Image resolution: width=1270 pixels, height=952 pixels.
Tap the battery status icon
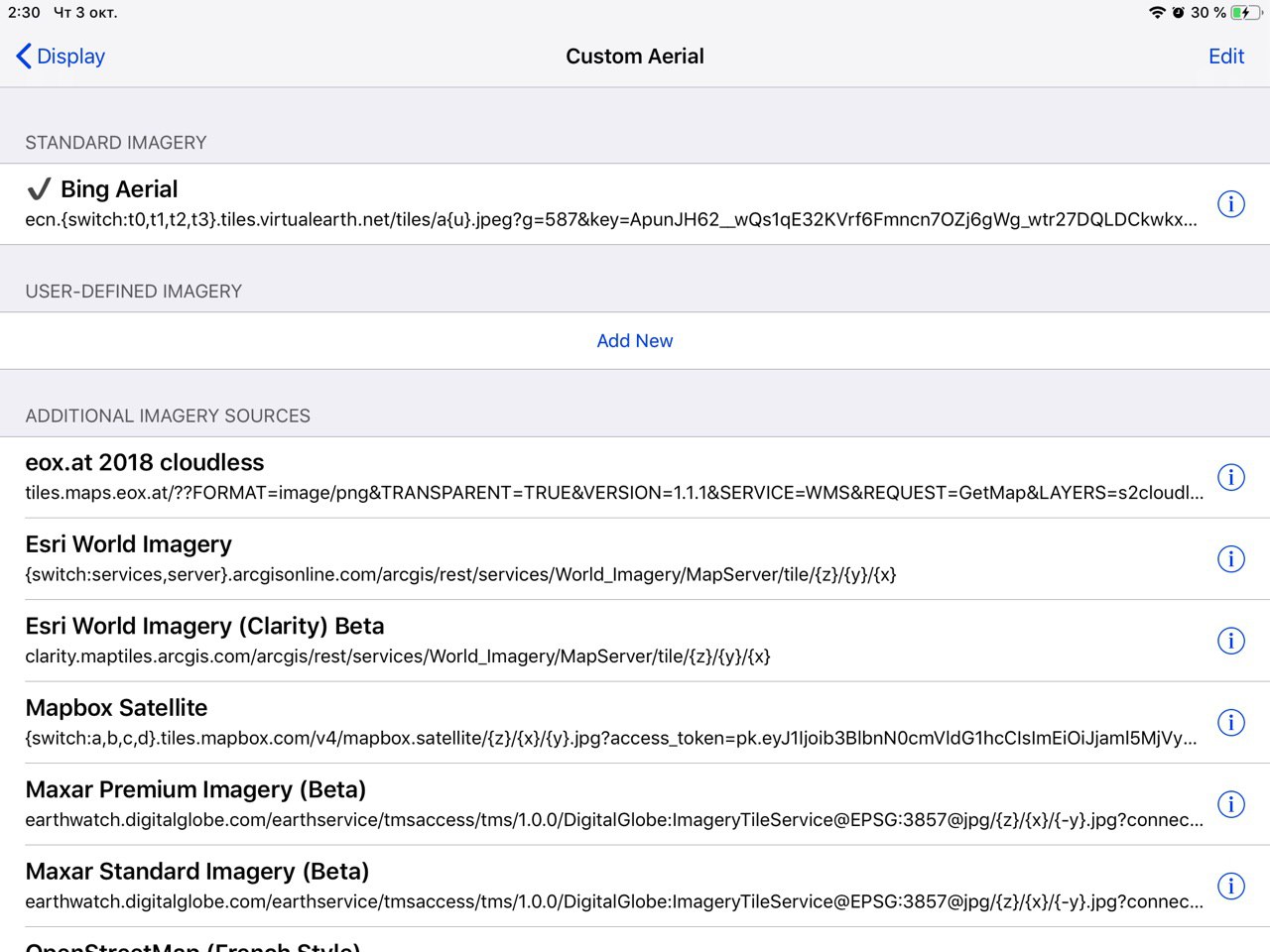click(1246, 13)
